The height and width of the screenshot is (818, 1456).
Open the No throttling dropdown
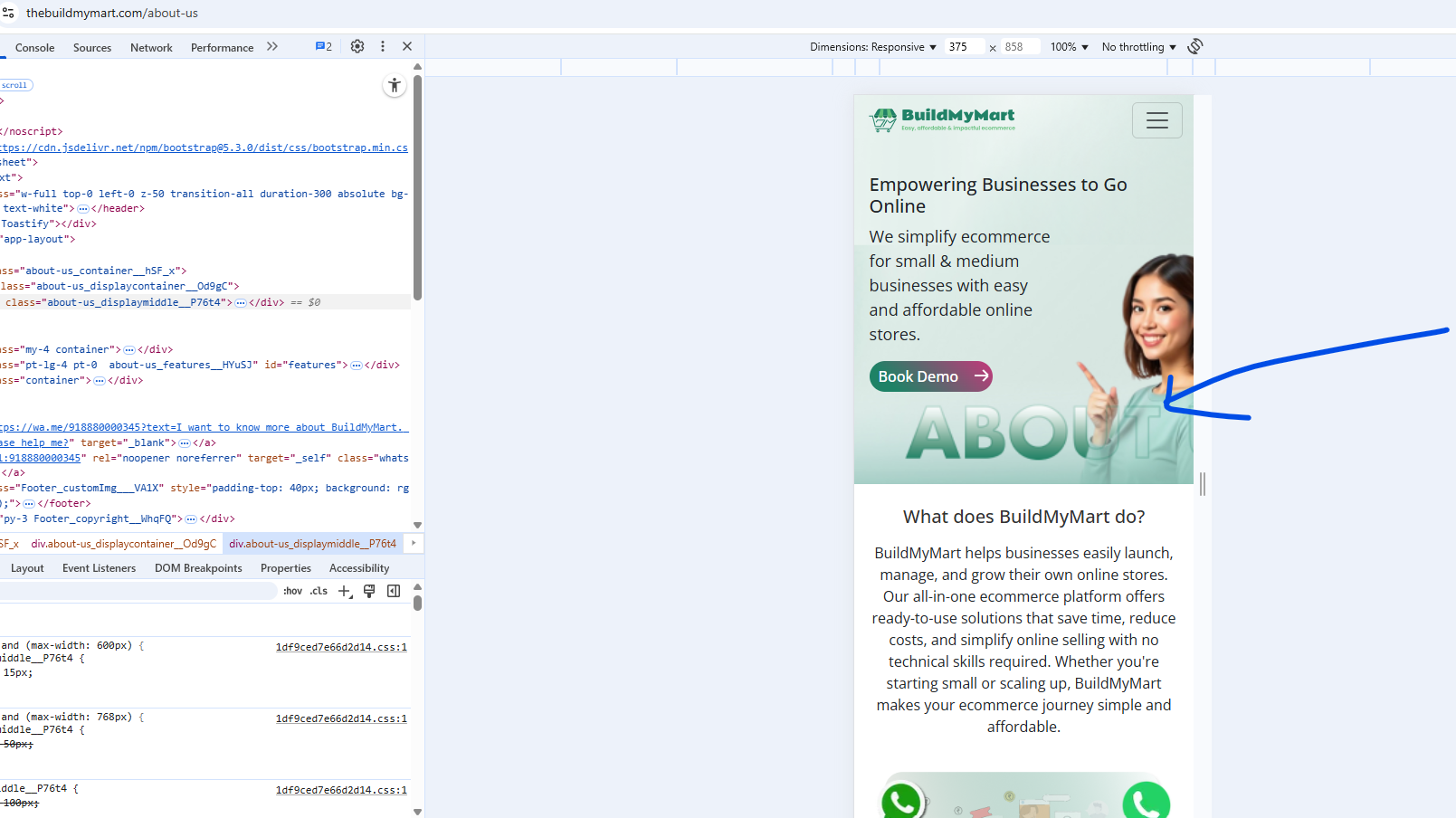[x=1139, y=47]
